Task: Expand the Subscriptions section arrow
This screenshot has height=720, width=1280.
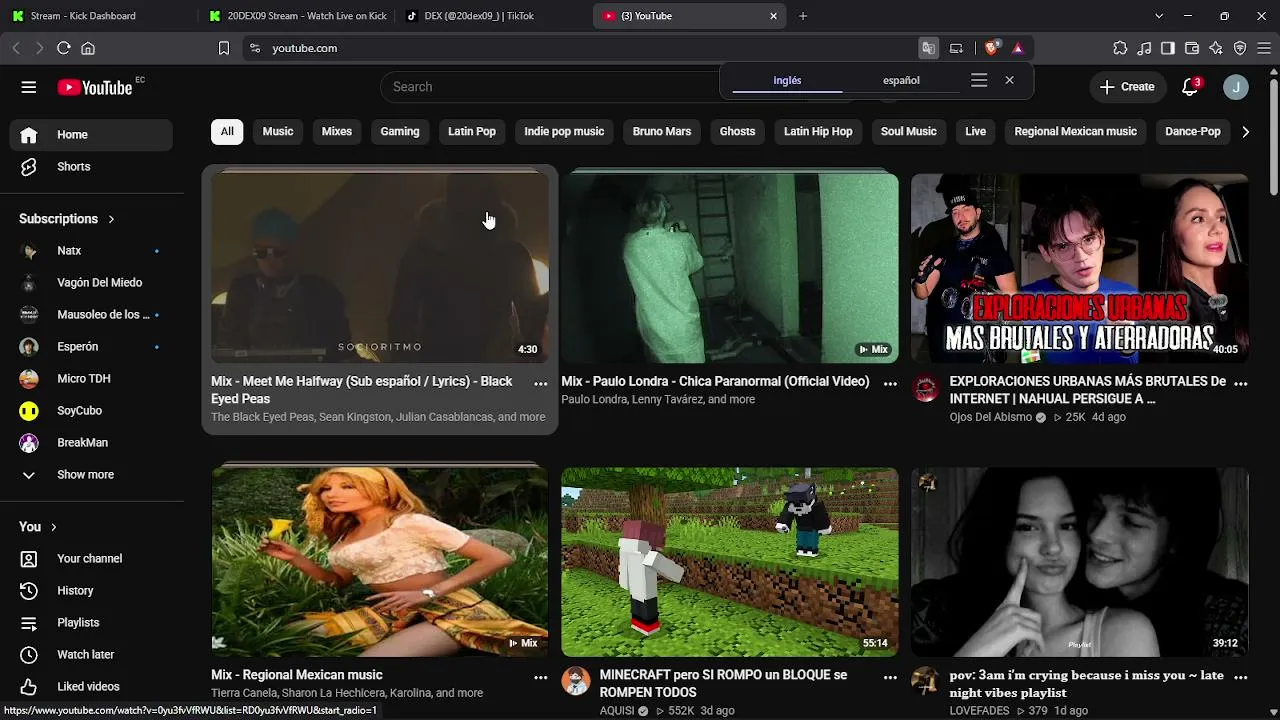Action: coord(111,219)
